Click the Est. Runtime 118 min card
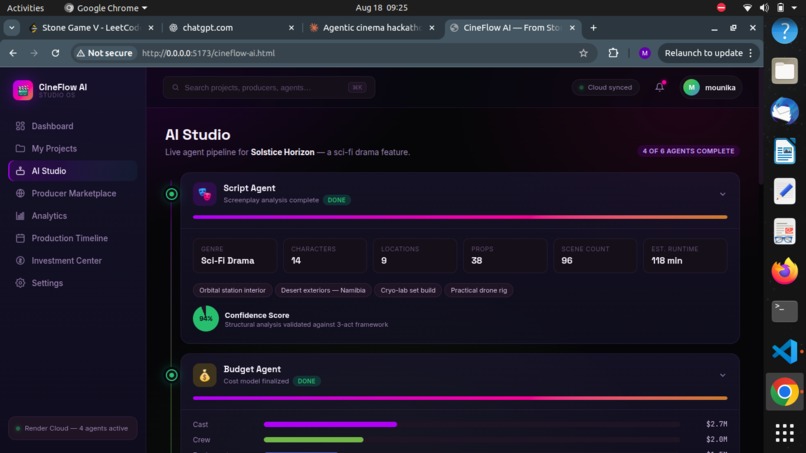This screenshot has height=453, width=806. pos(685,256)
